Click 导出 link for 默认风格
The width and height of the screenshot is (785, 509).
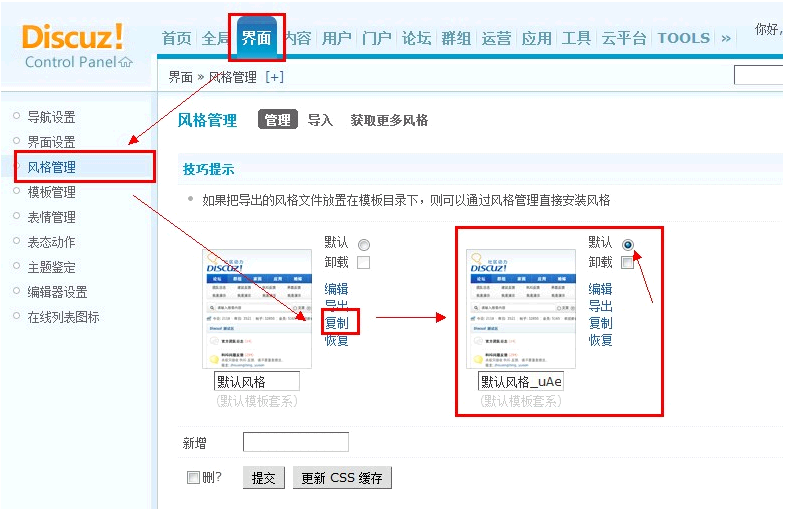pos(336,306)
